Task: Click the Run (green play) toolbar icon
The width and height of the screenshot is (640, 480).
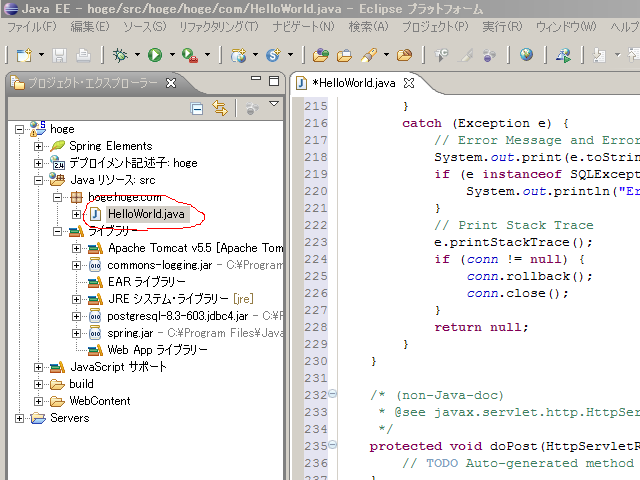Action: click(x=155, y=55)
